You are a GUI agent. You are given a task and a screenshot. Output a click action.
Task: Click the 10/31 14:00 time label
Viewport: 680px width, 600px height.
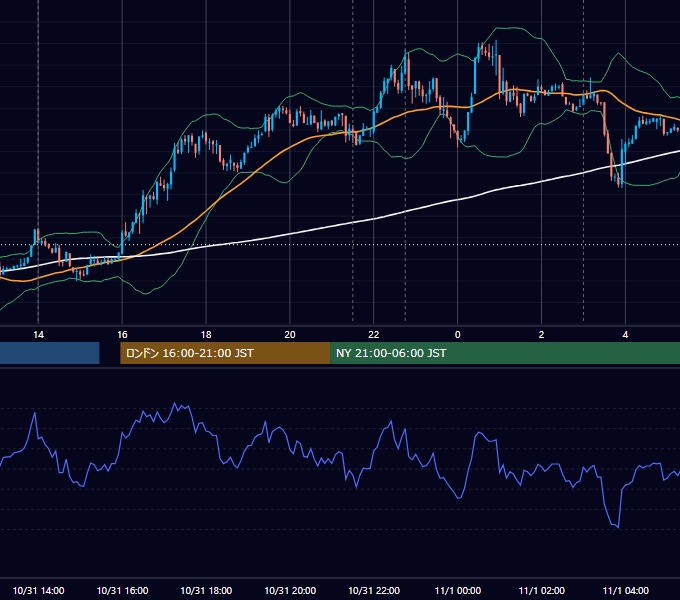point(39,590)
